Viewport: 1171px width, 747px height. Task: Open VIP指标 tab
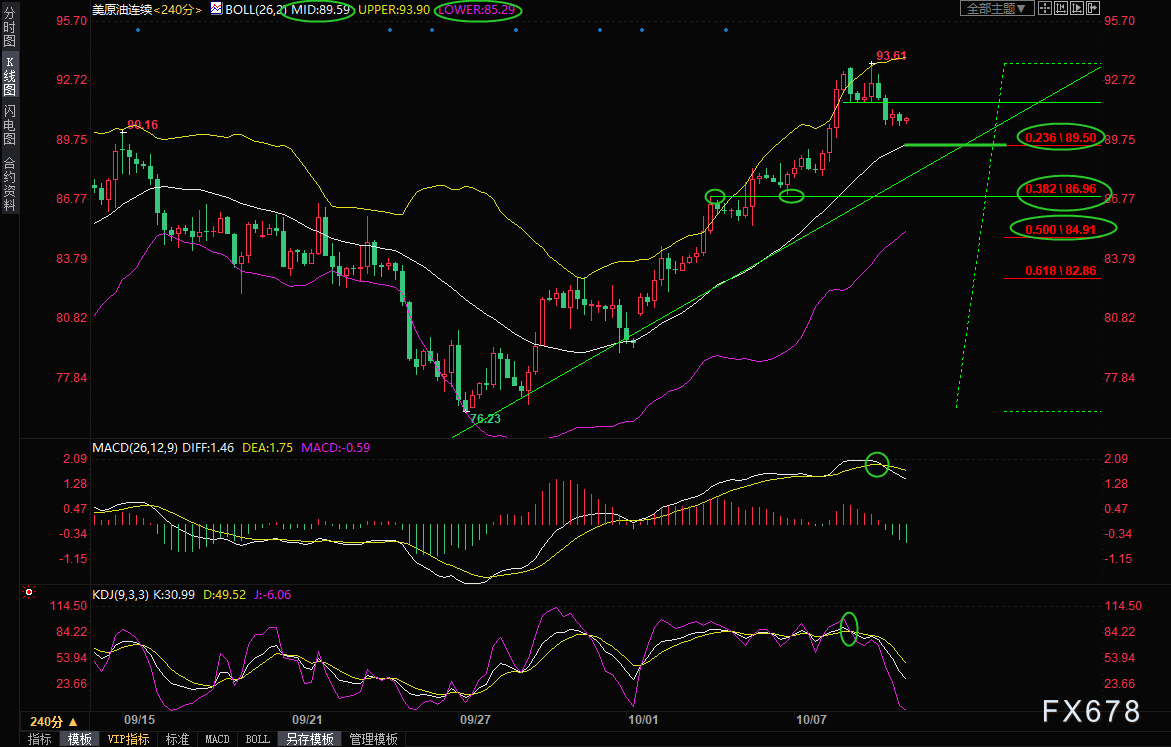(x=128, y=739)
